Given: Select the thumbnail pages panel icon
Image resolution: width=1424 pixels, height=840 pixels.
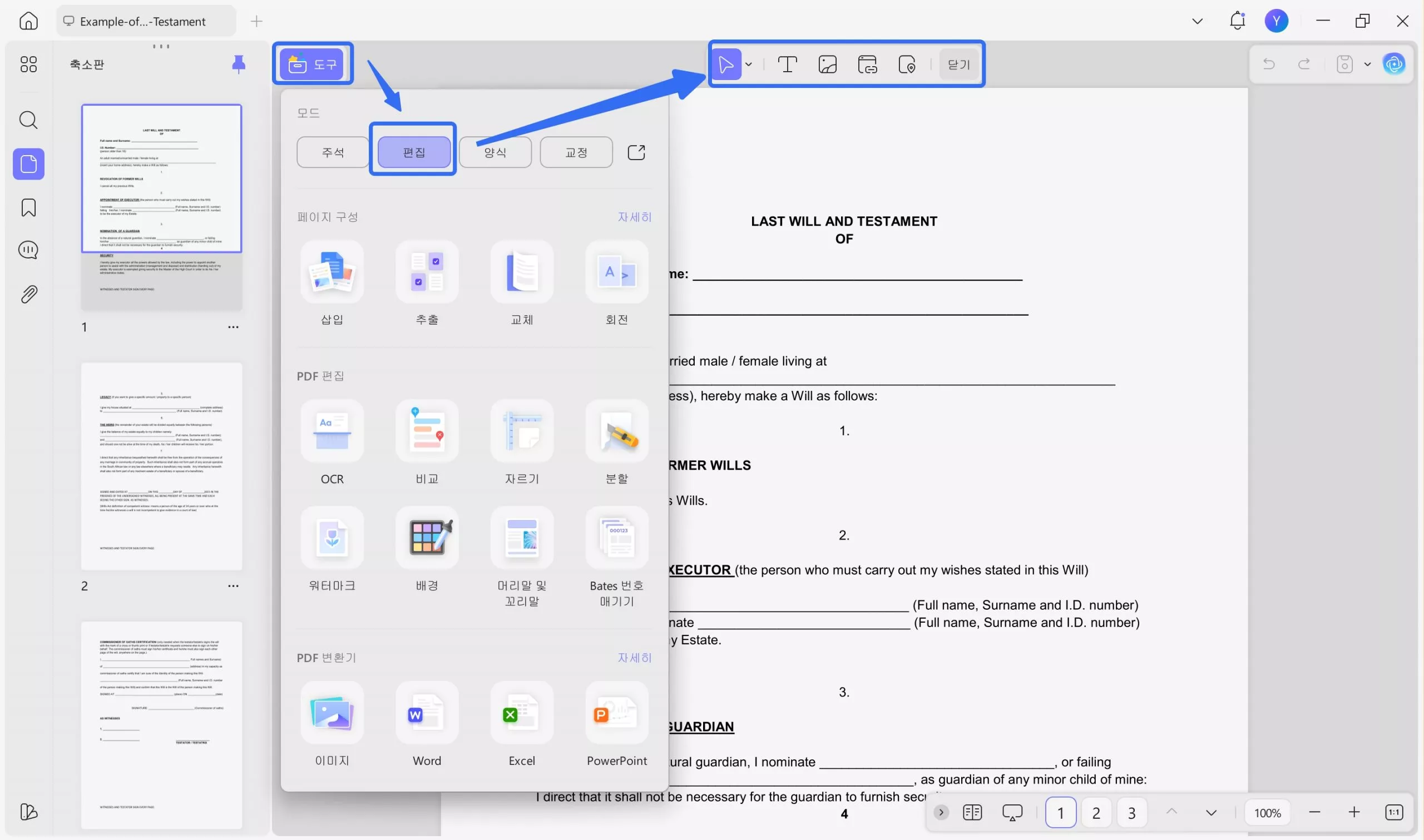Looking at the screenshot, I should coord(28,164).
